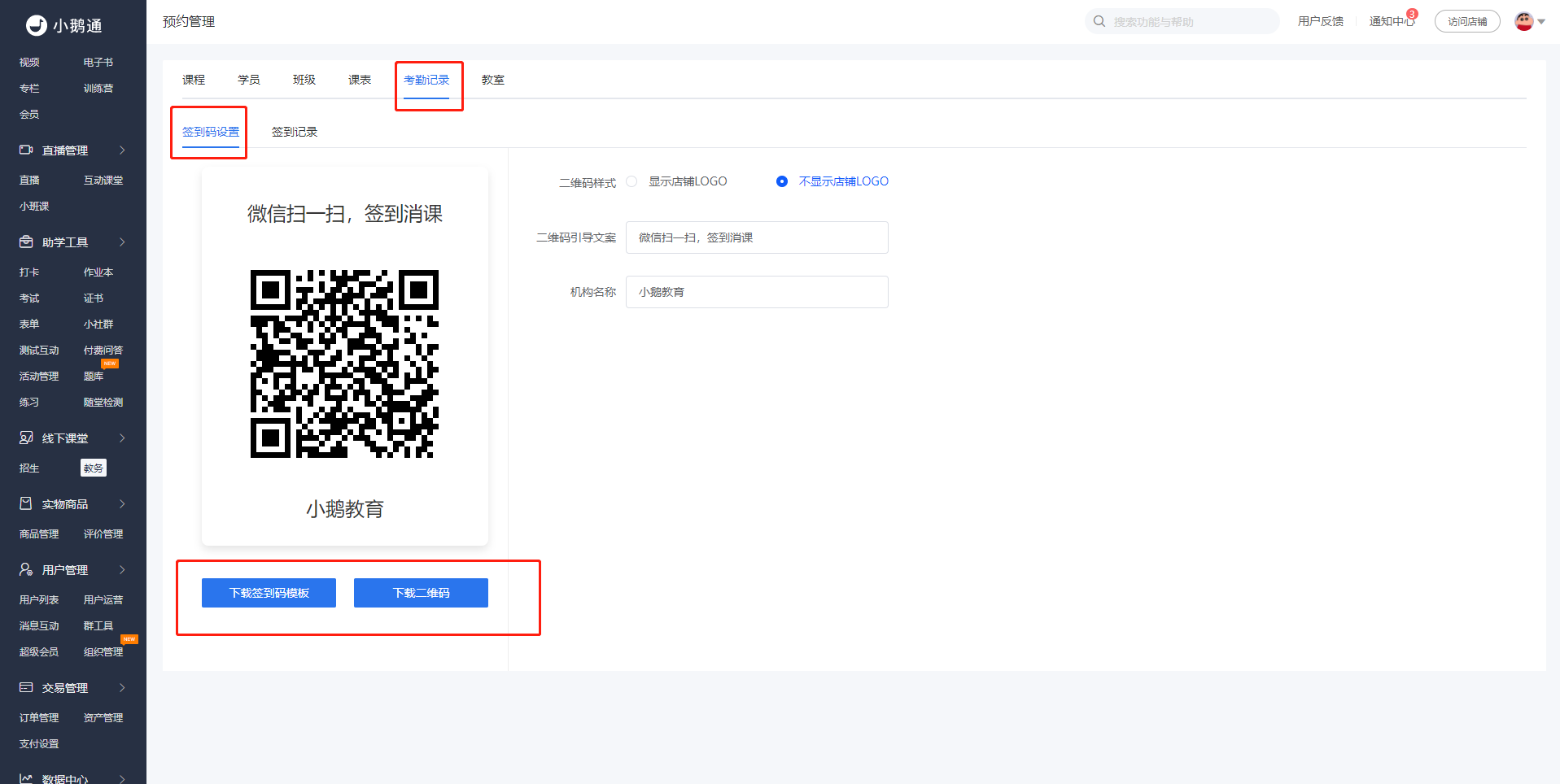The image size is (1560, 784).
Task: Open 评价管理 in the sidebar
Action: coord(103,534)
